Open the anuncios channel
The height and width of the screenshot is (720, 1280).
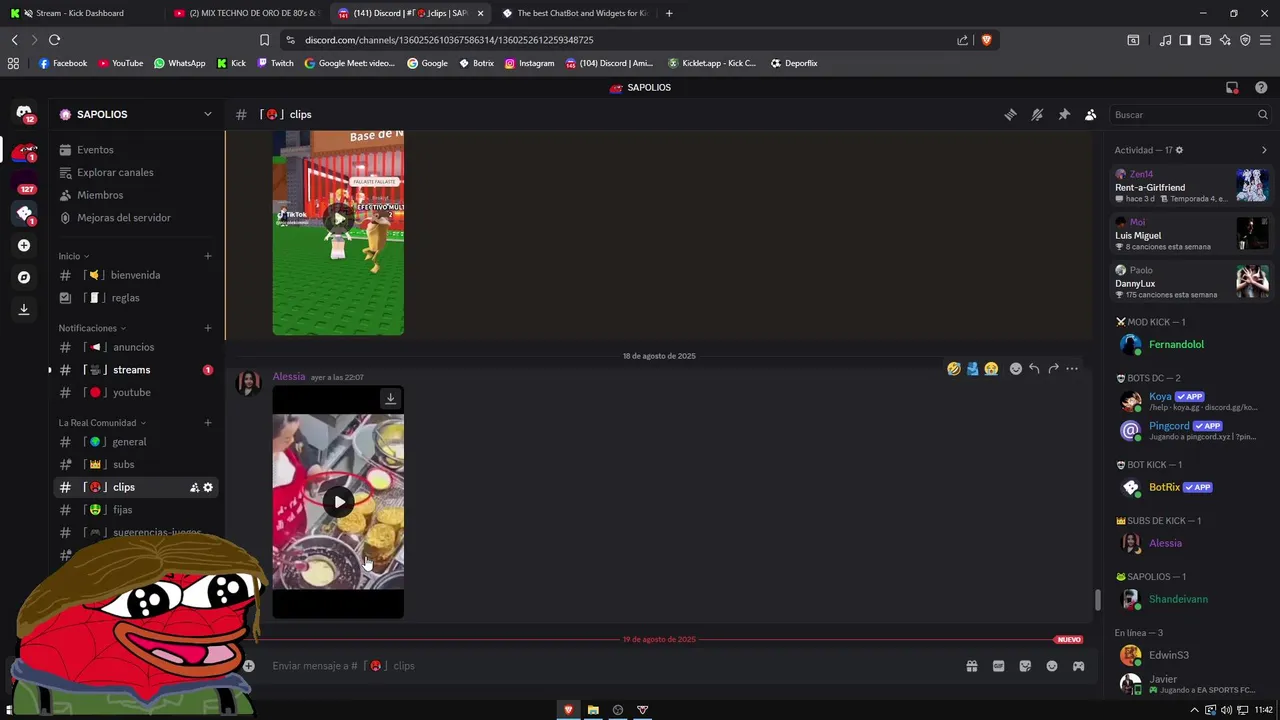pos(135,347)
